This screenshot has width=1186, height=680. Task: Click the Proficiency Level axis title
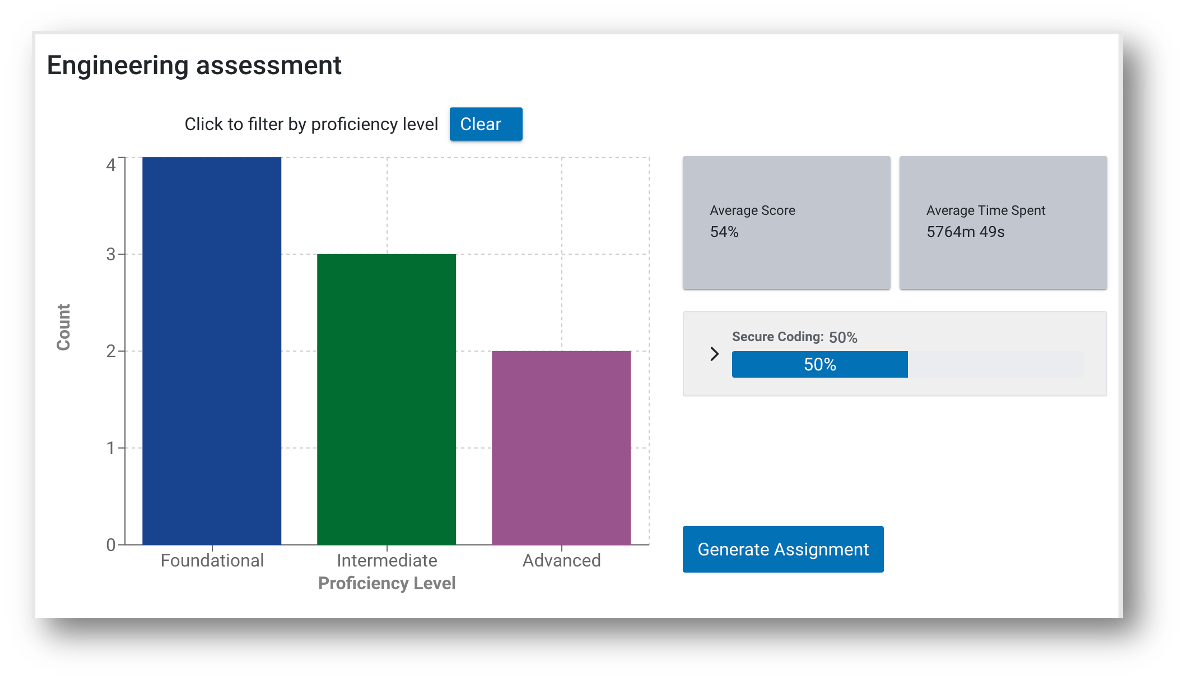387,583
